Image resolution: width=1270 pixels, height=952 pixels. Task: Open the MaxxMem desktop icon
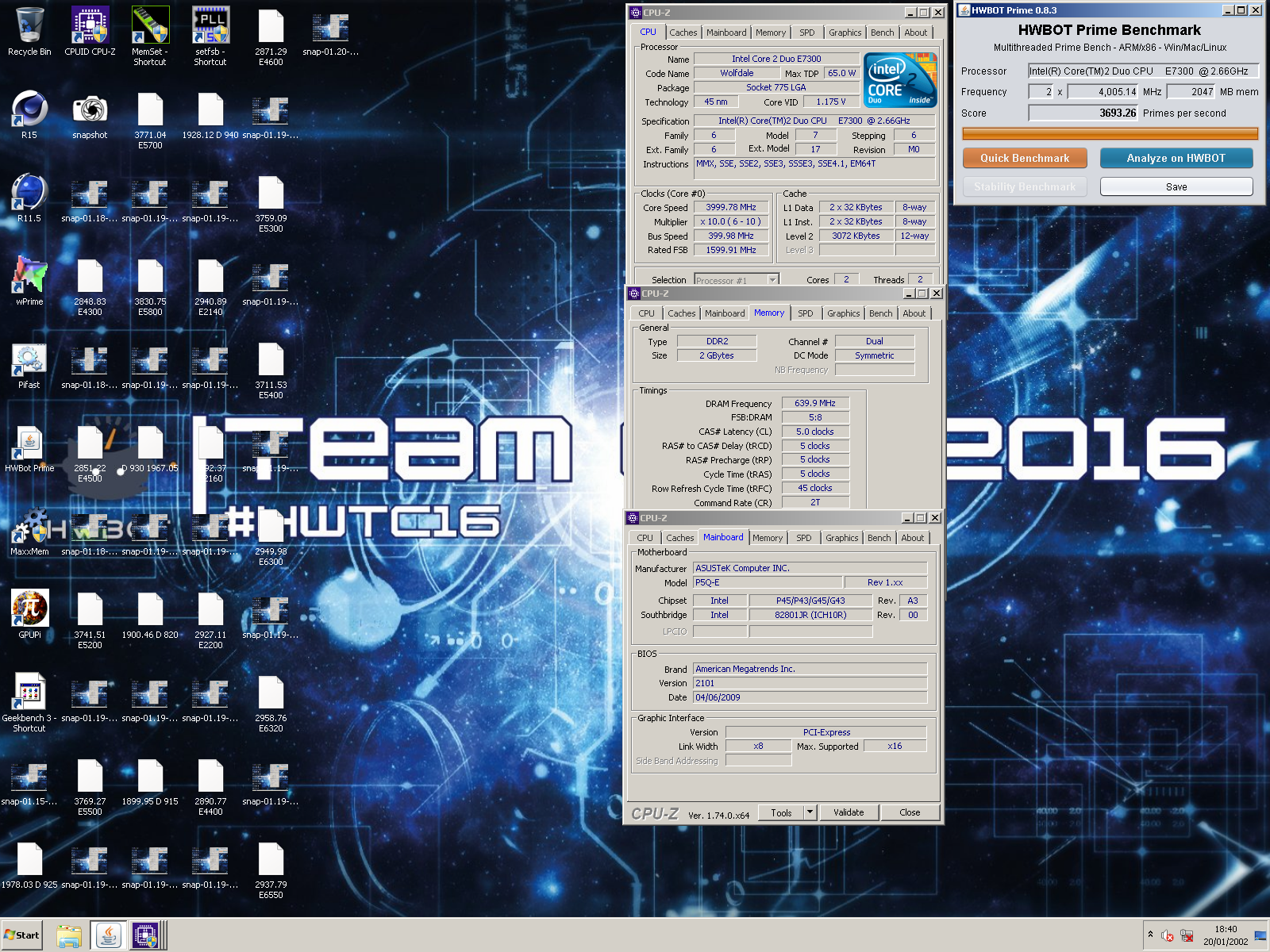pos(29,532)
